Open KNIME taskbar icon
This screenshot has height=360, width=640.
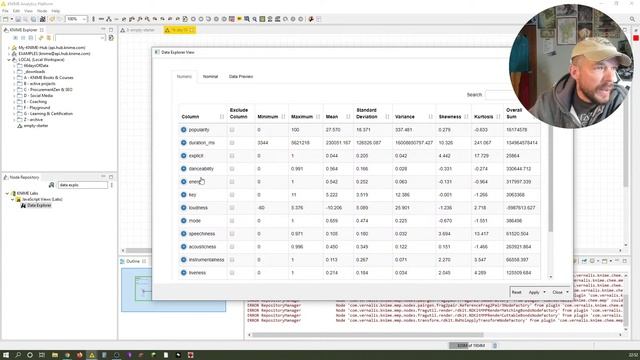coord(92,355)
